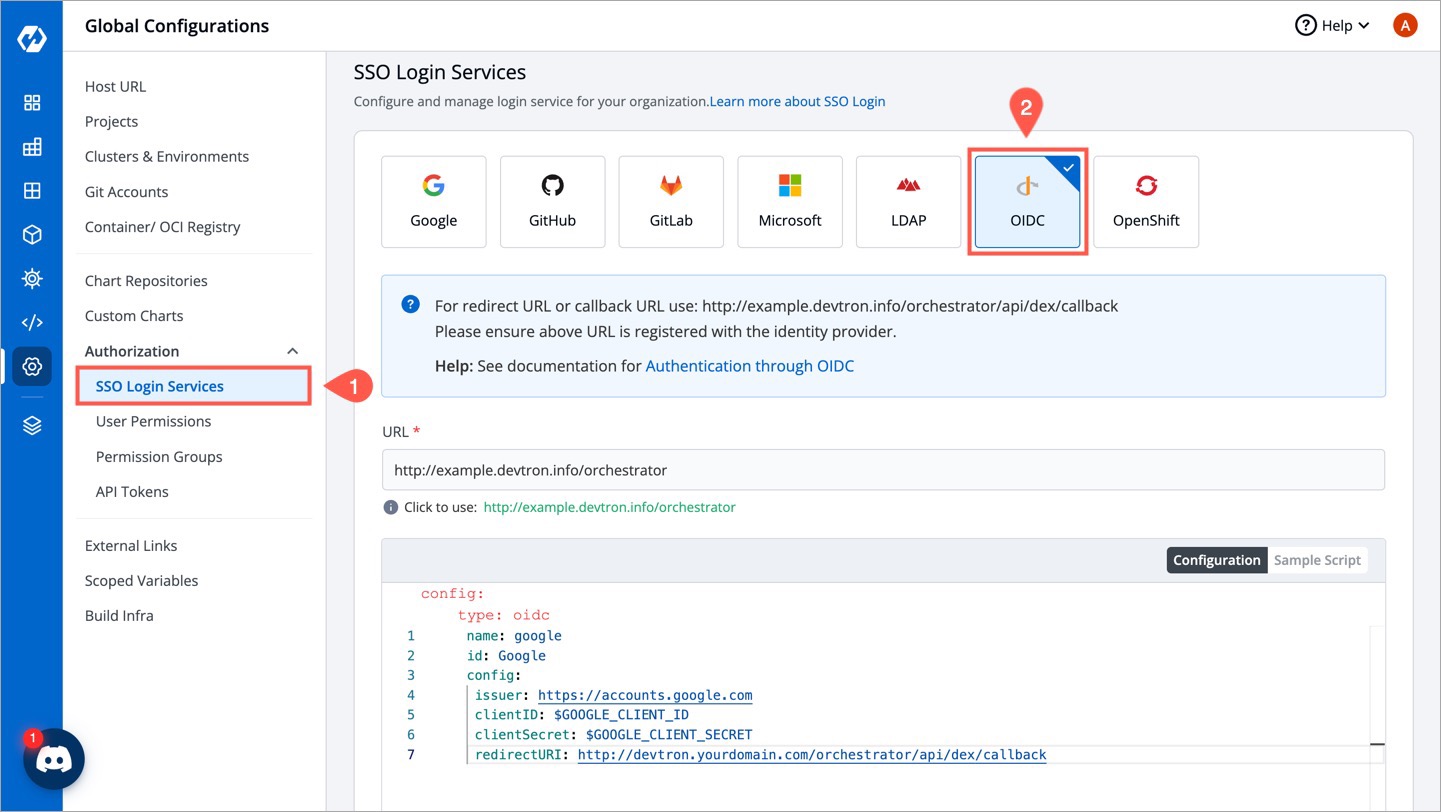The width and height of the screenshot is (1441, 812).
Task: Open the Discord chat widget
Action: coord(53,758)
